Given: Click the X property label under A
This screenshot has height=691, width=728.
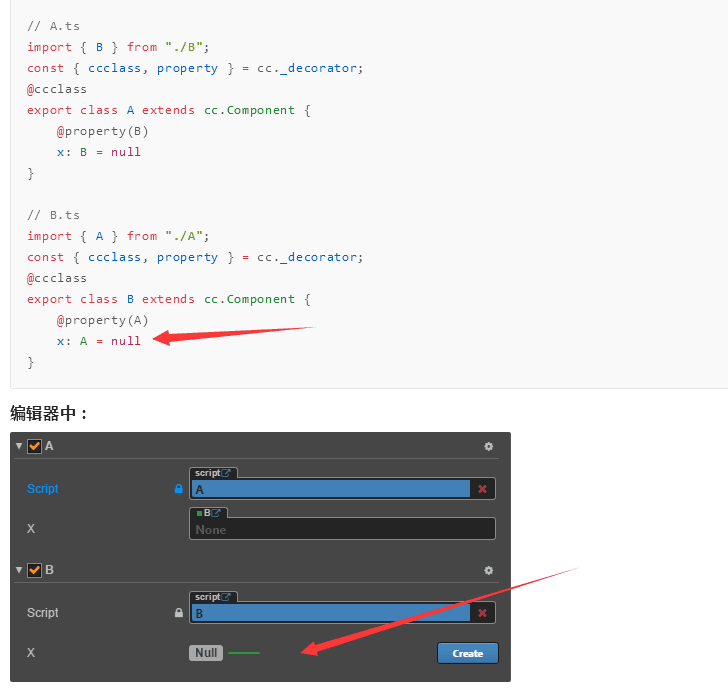Looking at the screenshot, I should click(x=31, y=528).
